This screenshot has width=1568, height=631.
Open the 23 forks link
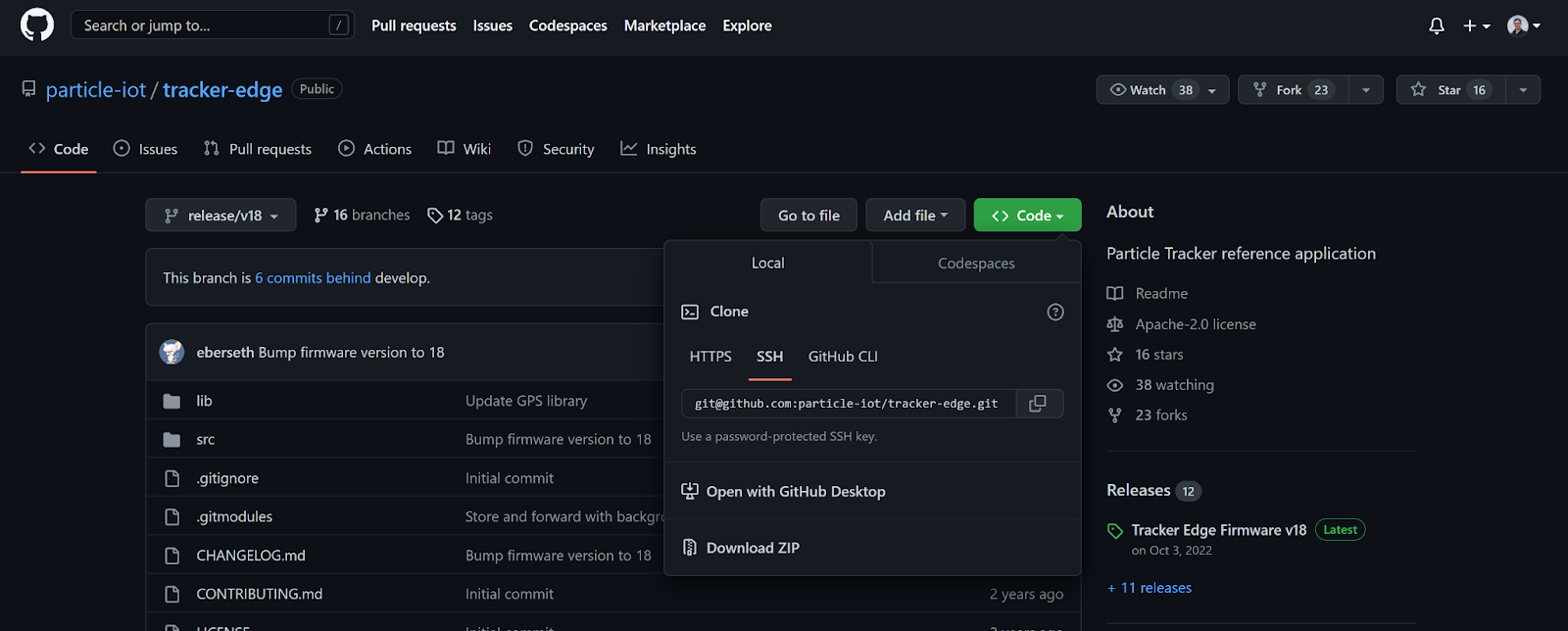[1148, 415]
